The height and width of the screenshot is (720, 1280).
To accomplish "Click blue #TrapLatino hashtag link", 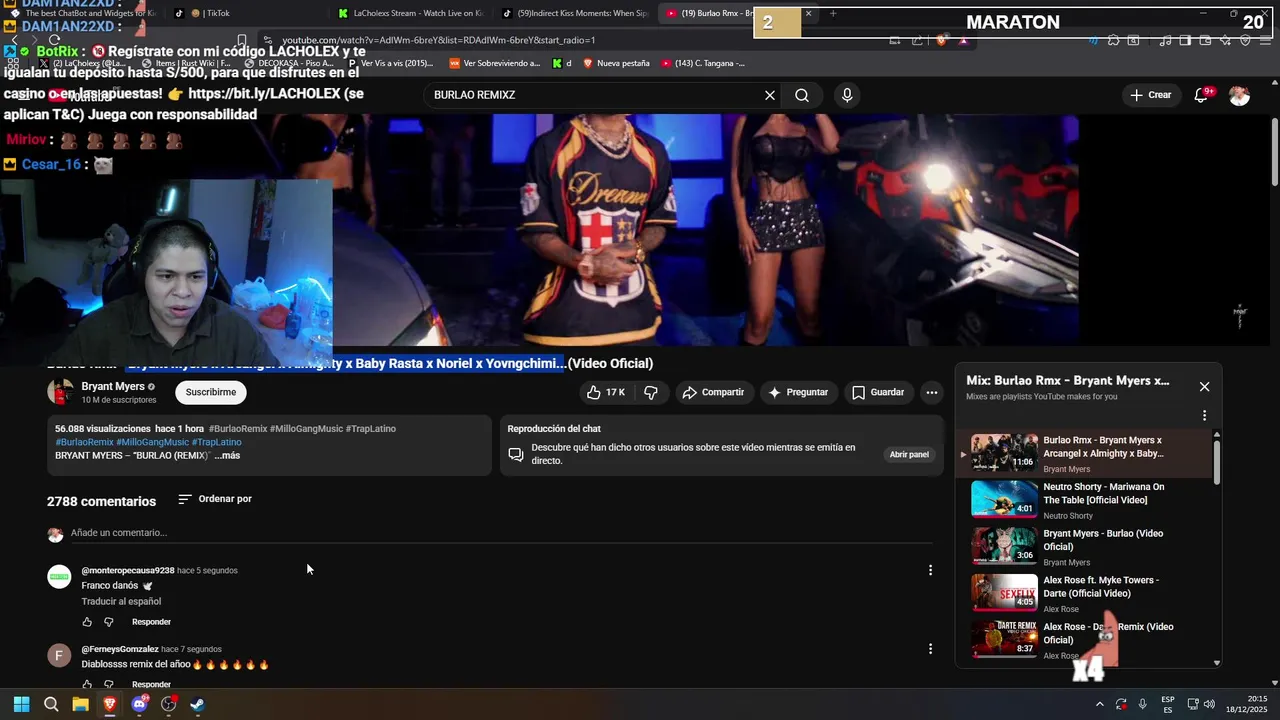I will (216, 442).
